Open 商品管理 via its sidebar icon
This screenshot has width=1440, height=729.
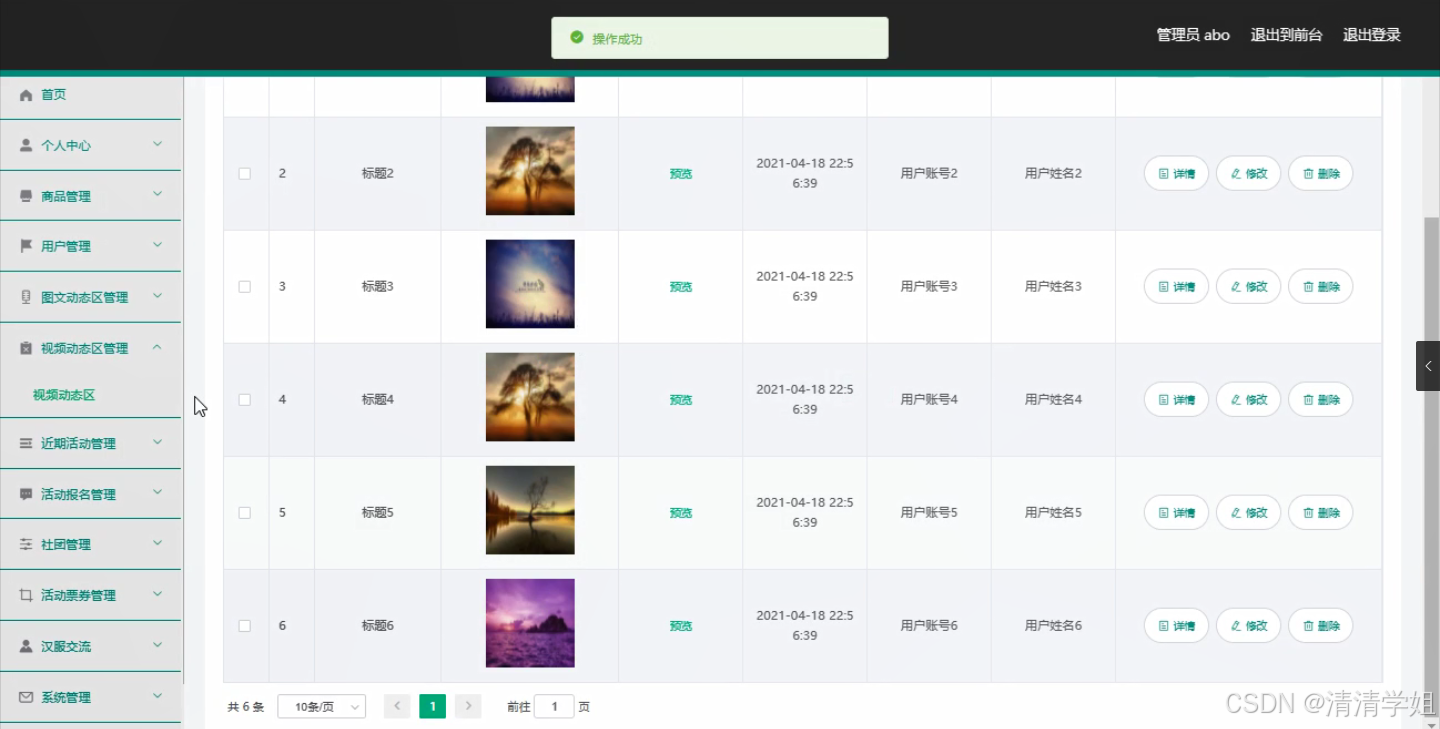pyautogui.click(x=27, y=195)
